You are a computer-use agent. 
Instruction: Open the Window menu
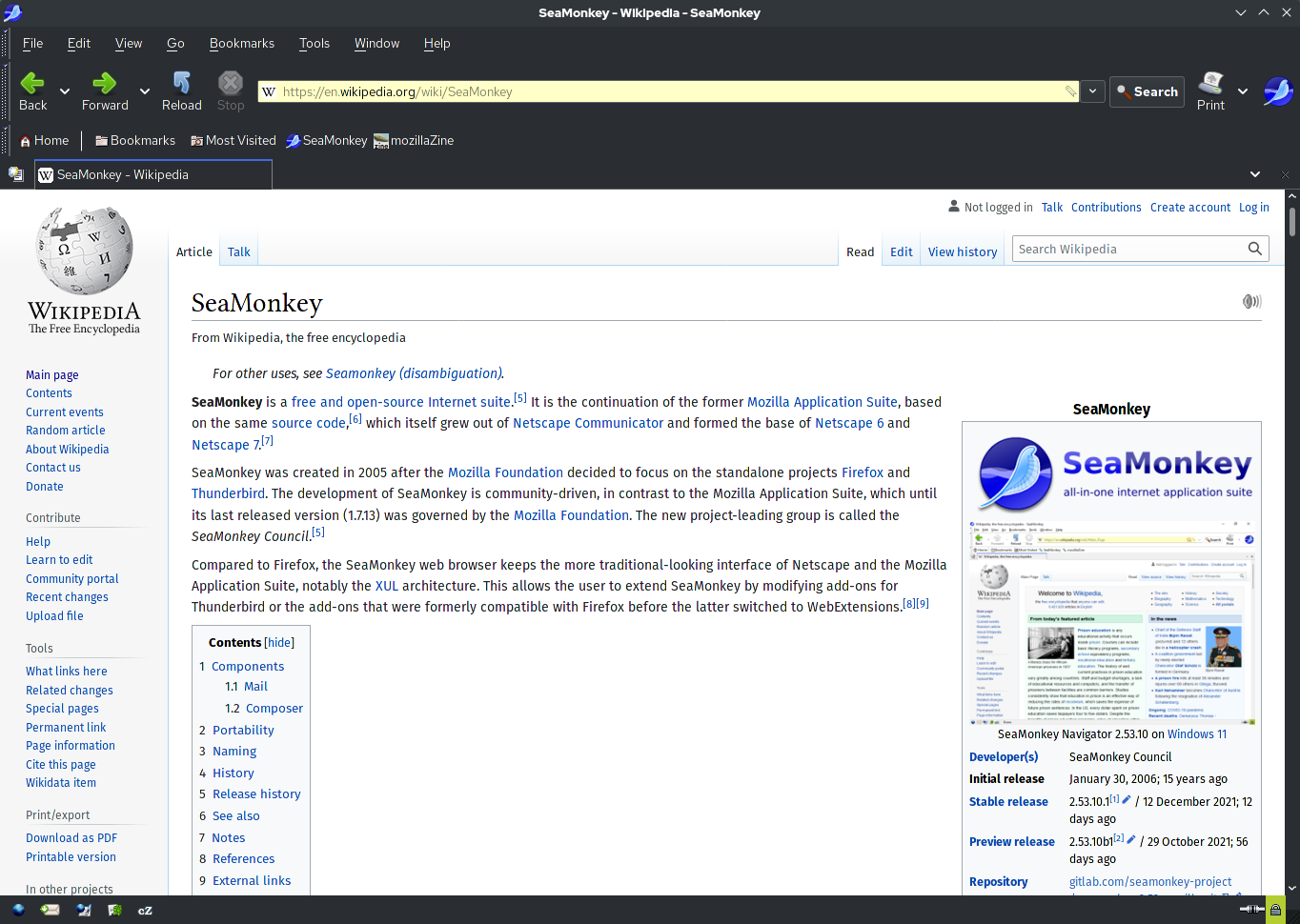pos(376,43)
